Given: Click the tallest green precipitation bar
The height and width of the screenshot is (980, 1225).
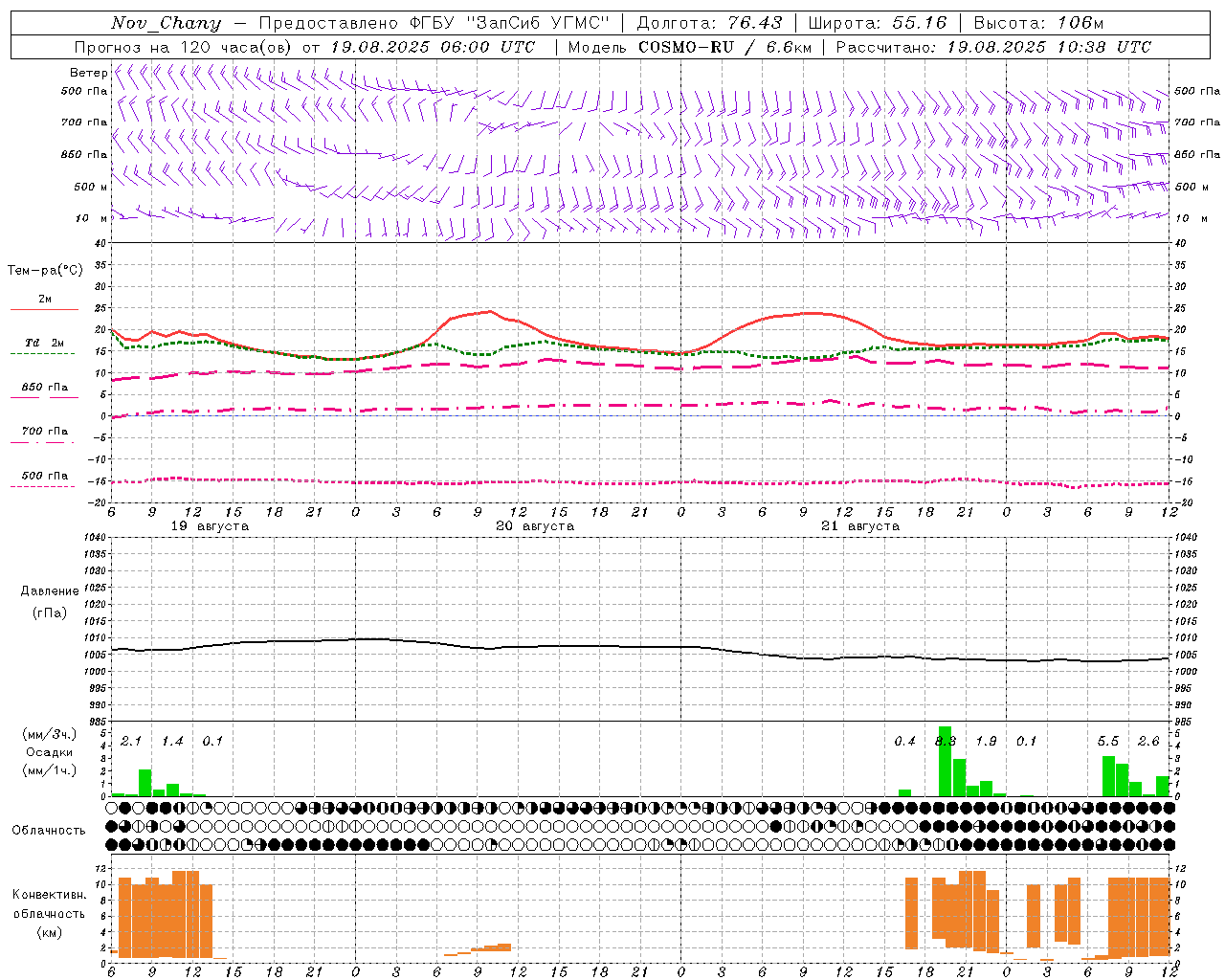Looking at the screenshot, I should coord(946,762).
